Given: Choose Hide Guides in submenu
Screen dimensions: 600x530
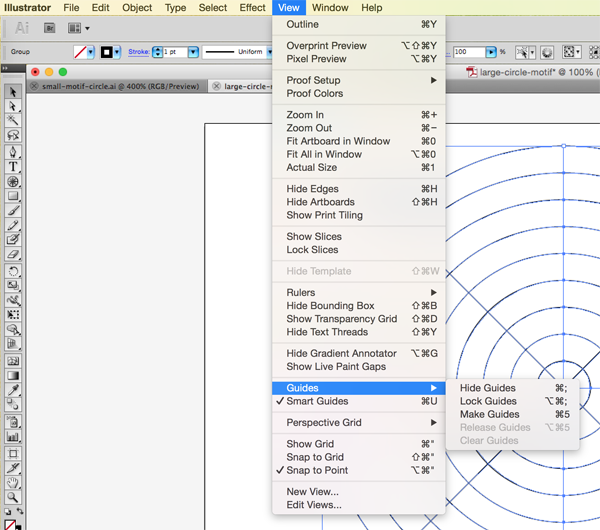Looking at the screenshot, I should (512, 388).
